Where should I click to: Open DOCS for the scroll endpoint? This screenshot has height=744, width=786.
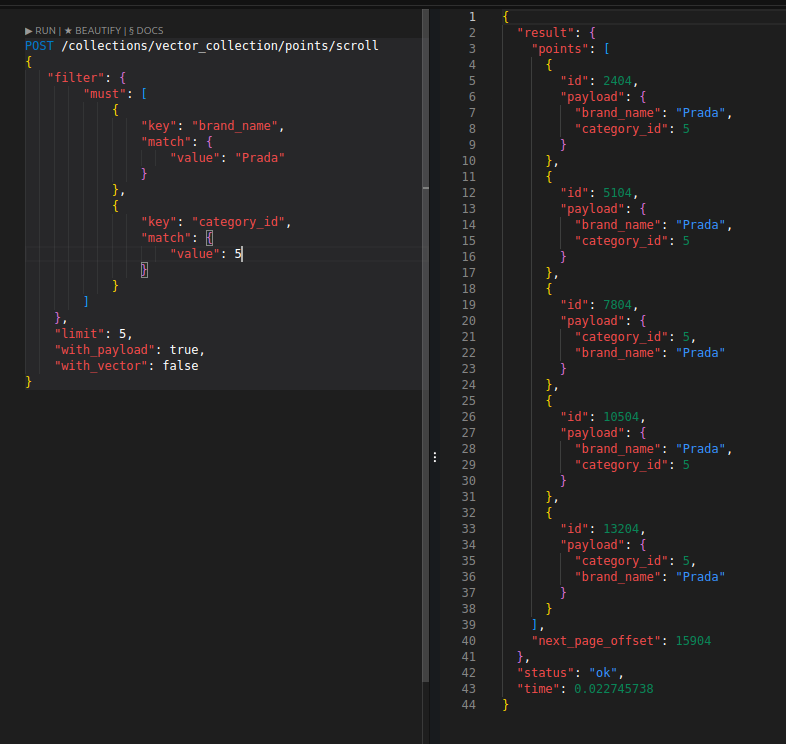146,31
